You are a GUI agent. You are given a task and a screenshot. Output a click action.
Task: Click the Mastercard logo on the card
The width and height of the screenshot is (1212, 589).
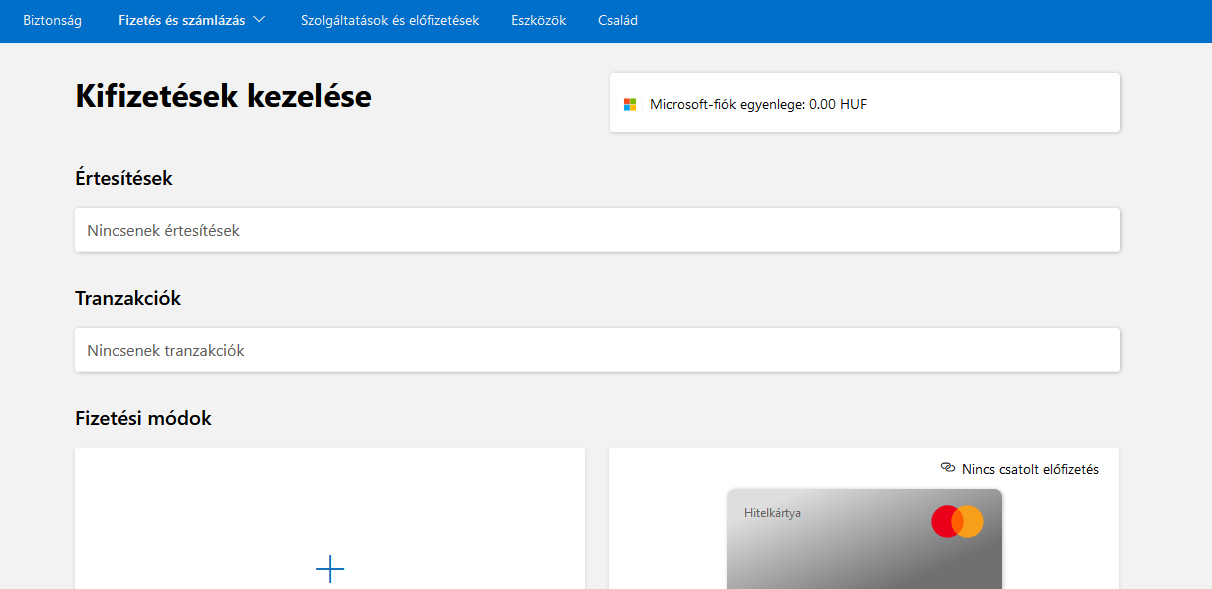(957, 521)
